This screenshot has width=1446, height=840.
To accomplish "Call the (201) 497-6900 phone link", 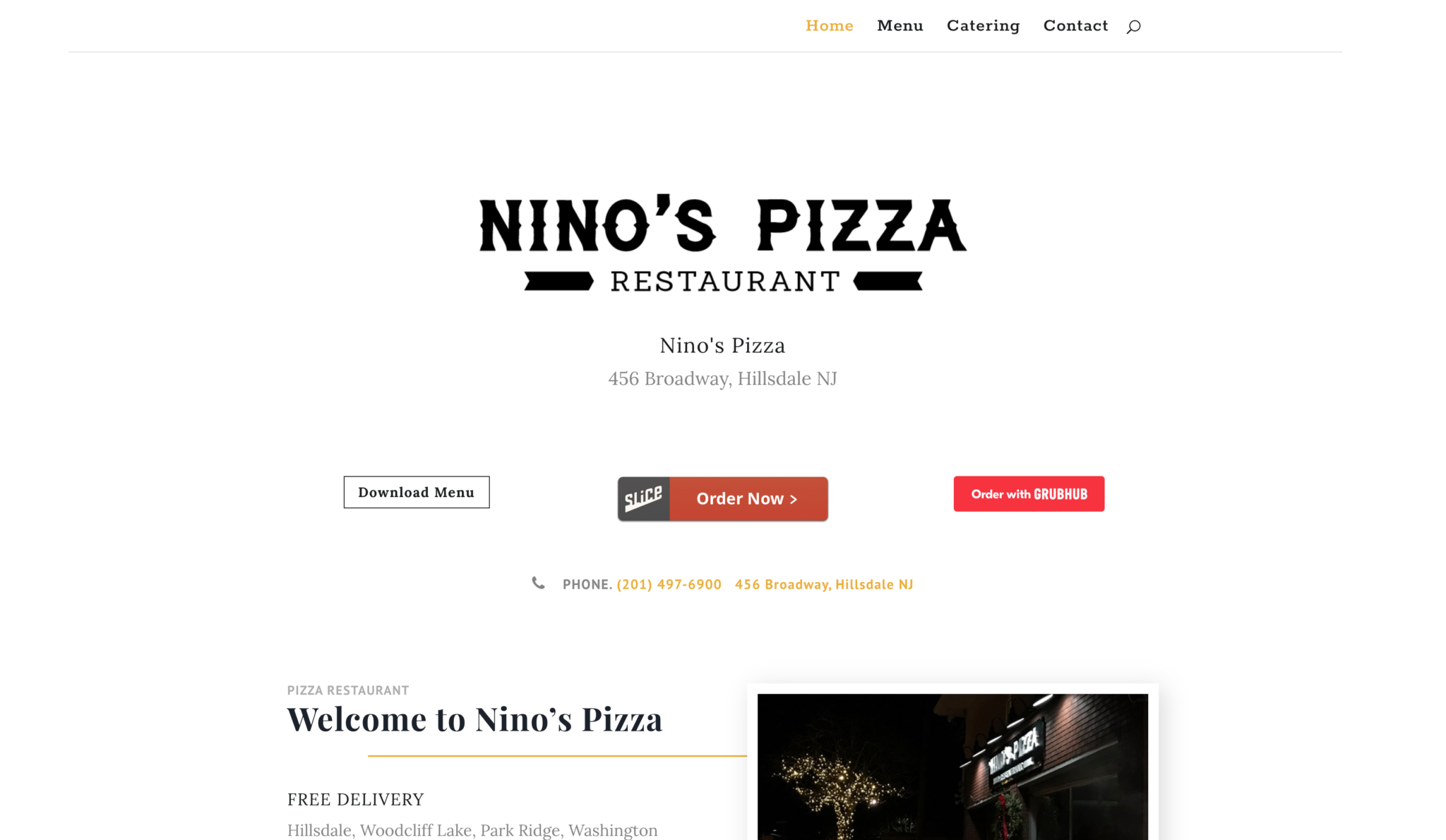I will (669, 584).
